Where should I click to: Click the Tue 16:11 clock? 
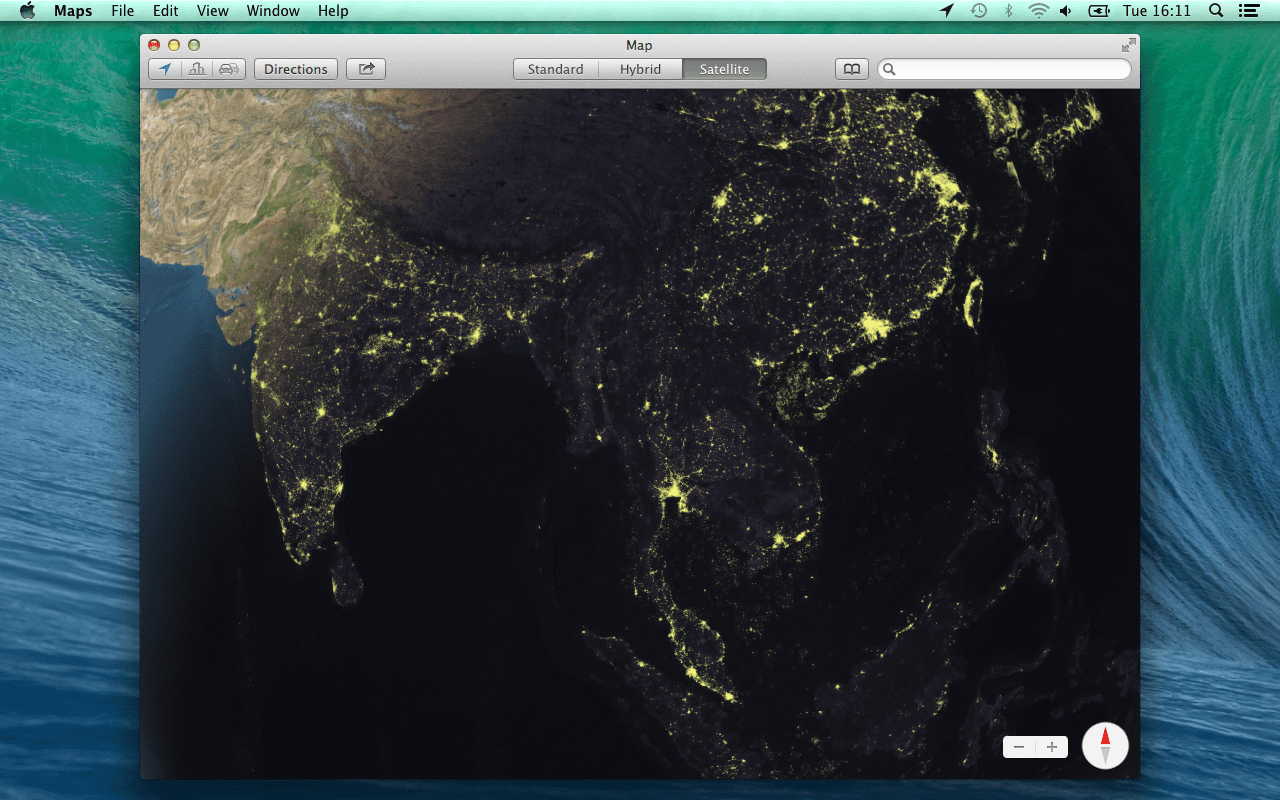point(1156,11)
